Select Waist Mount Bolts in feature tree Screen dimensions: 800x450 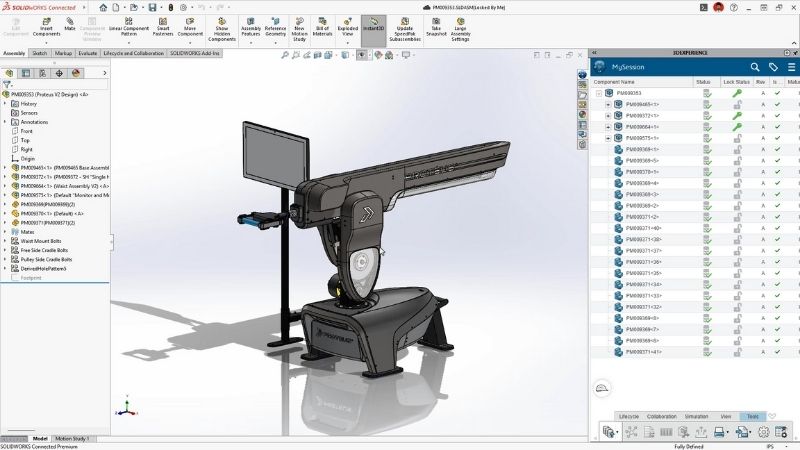click(x=42, y=240)
